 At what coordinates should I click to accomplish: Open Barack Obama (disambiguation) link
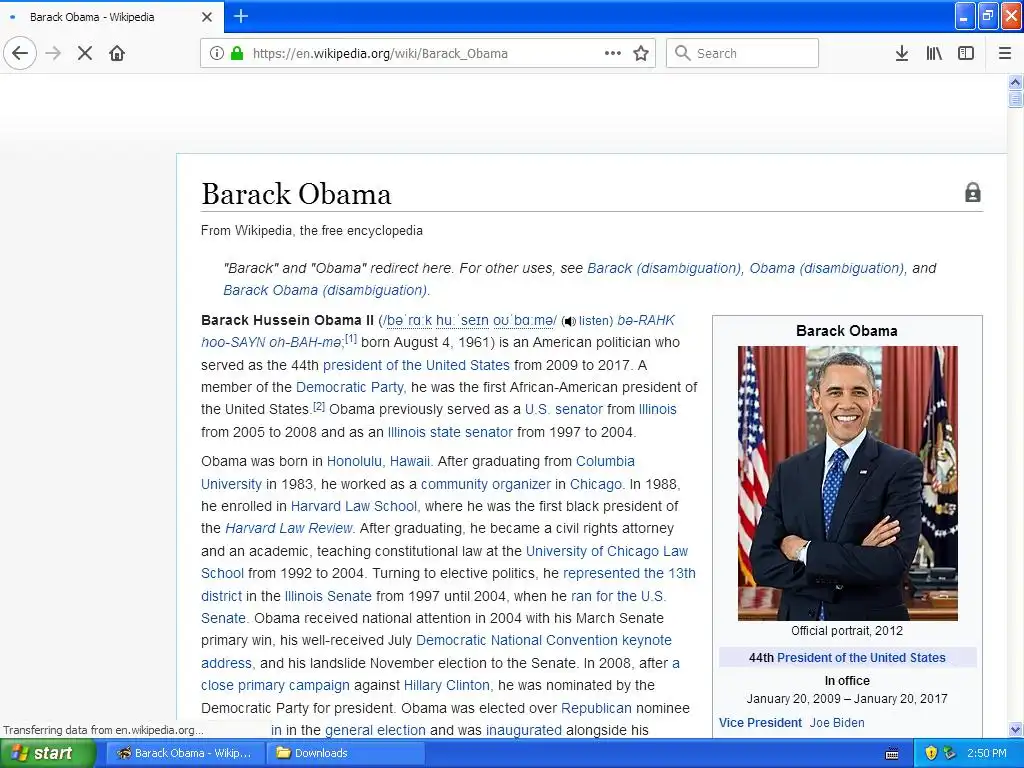325,291
